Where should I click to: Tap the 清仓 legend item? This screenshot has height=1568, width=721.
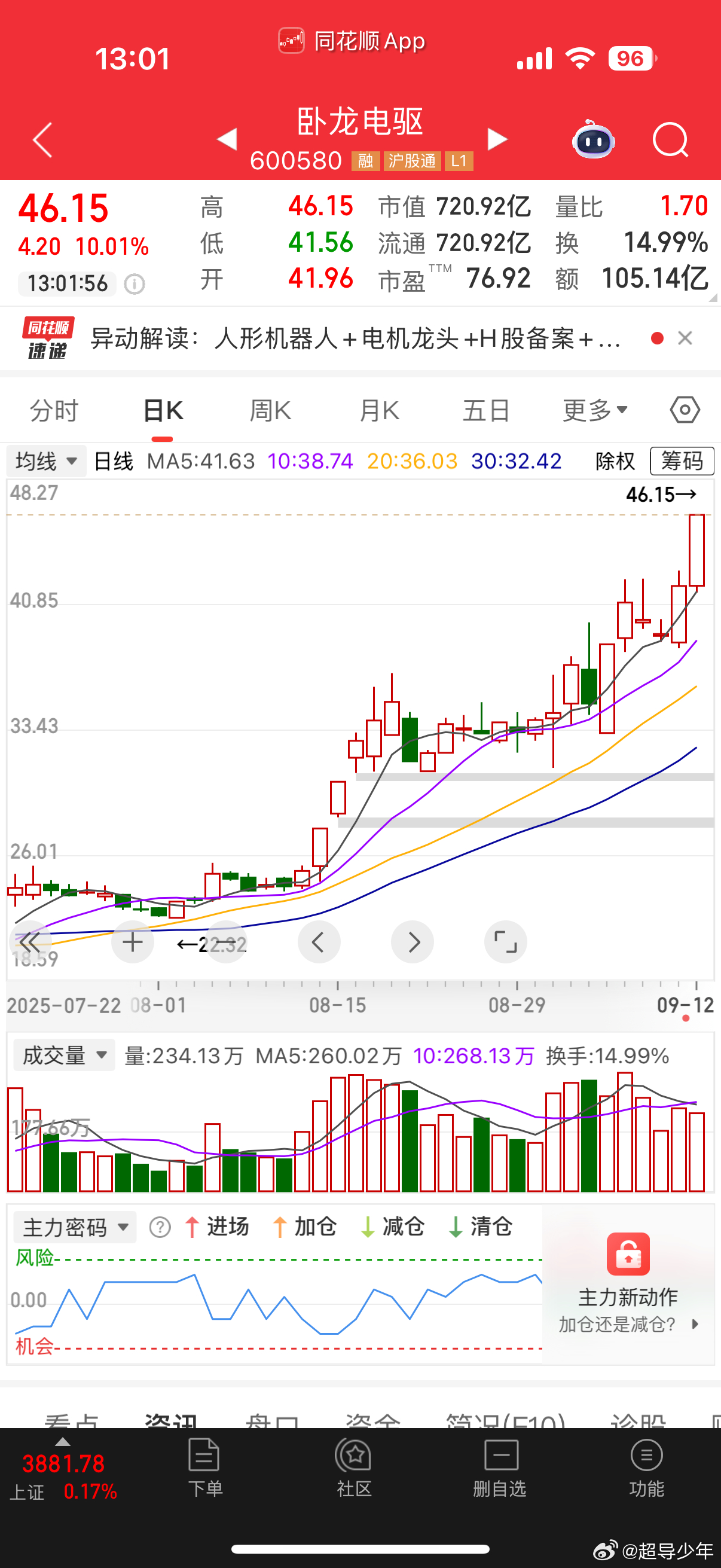point(481,1227)
